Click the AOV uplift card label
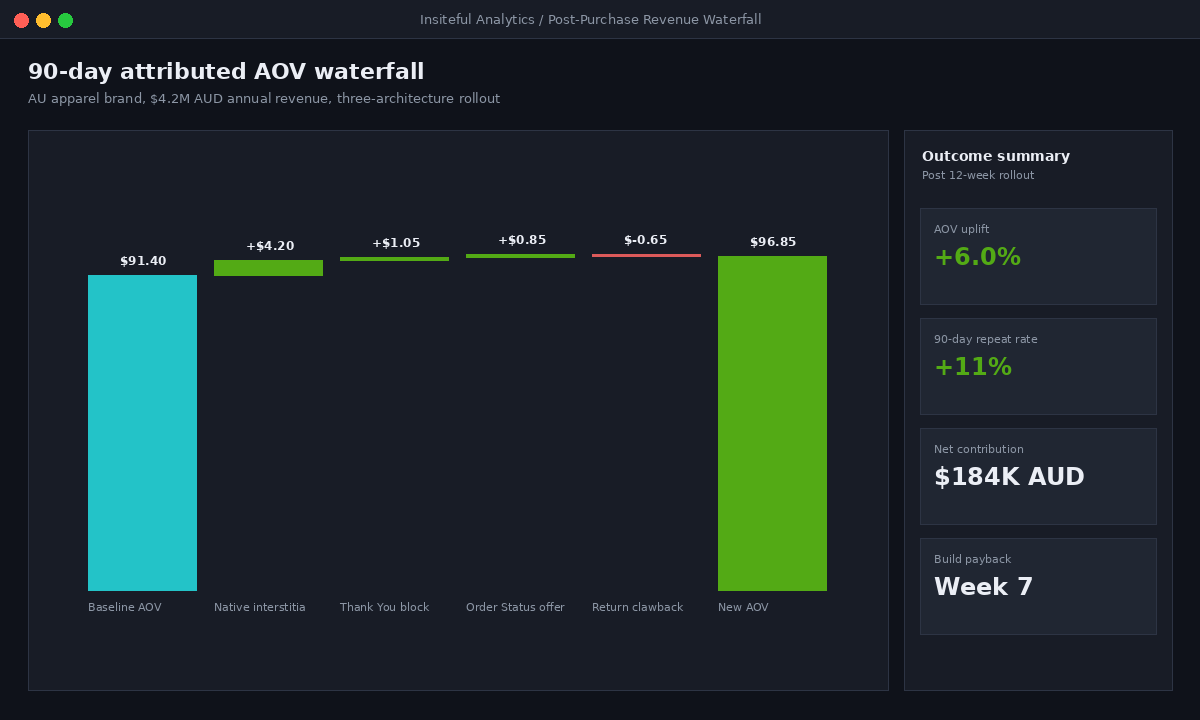Viewport: 1200px width, 720px height. pos(961,229)
